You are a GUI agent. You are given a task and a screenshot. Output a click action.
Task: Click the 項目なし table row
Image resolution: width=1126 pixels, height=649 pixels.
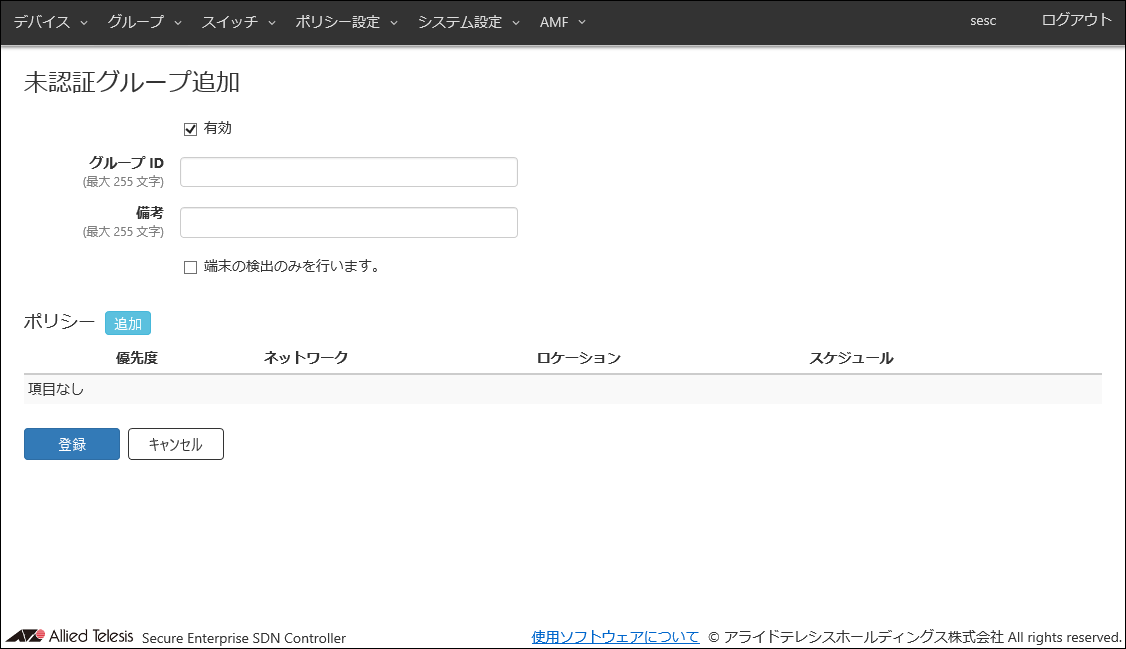(563, 389)
